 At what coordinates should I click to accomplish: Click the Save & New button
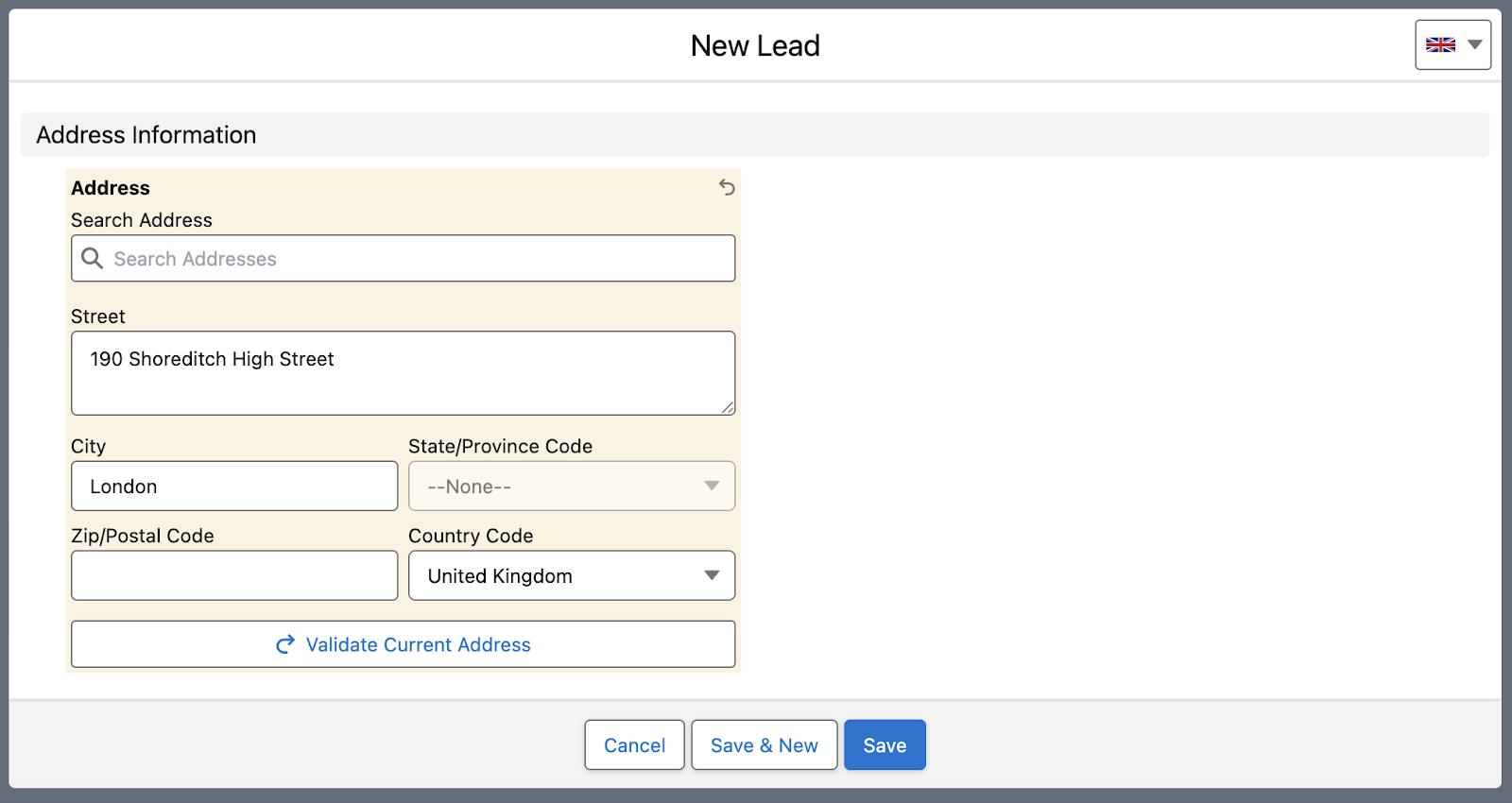point(764,745)
